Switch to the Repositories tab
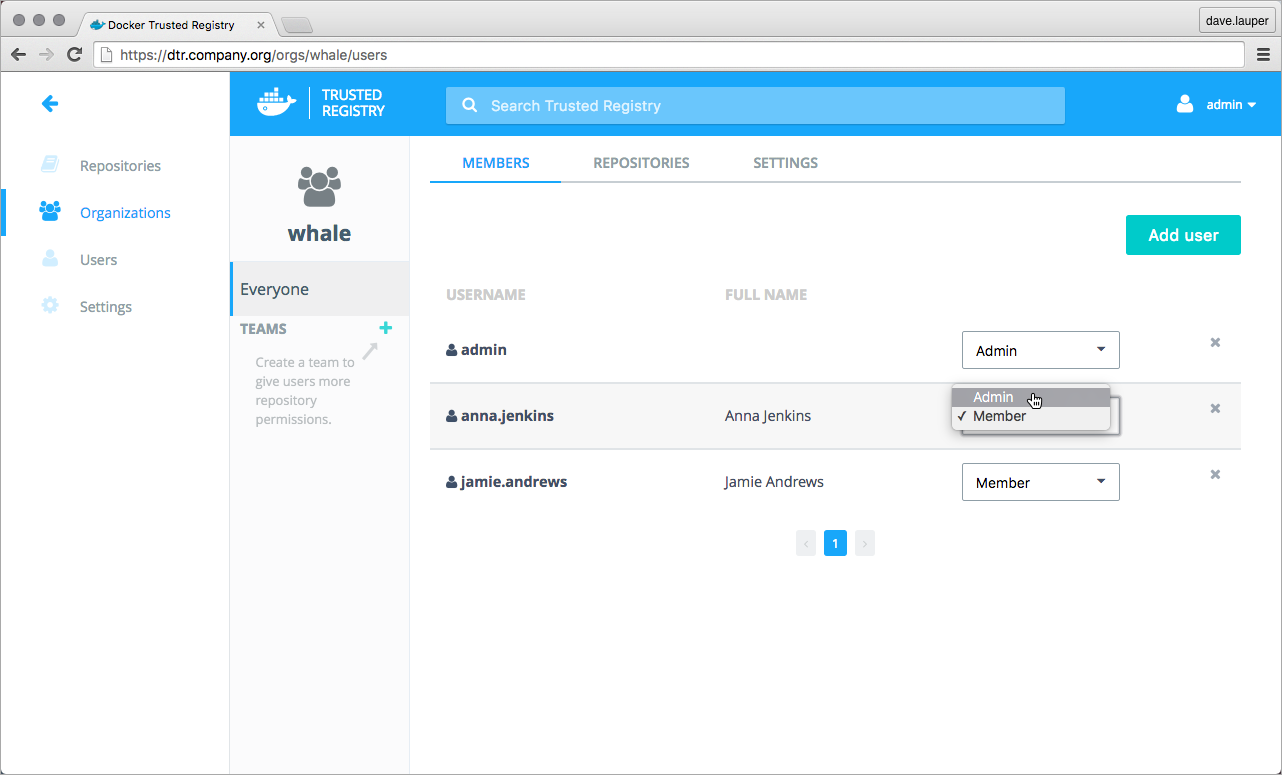 click(641, 163)
